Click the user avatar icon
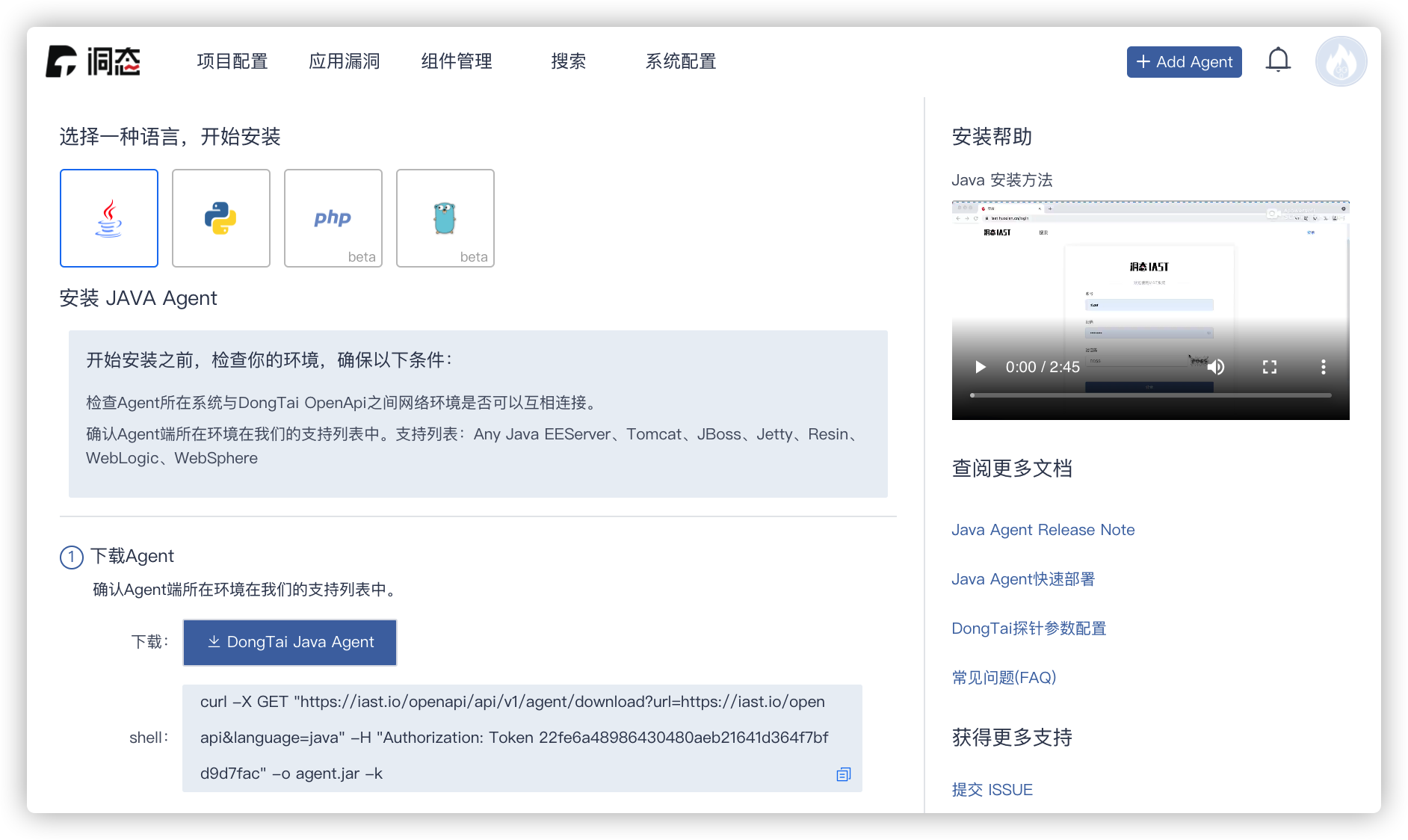This screenshot has width=1408, height=840. click(1341, 61)
